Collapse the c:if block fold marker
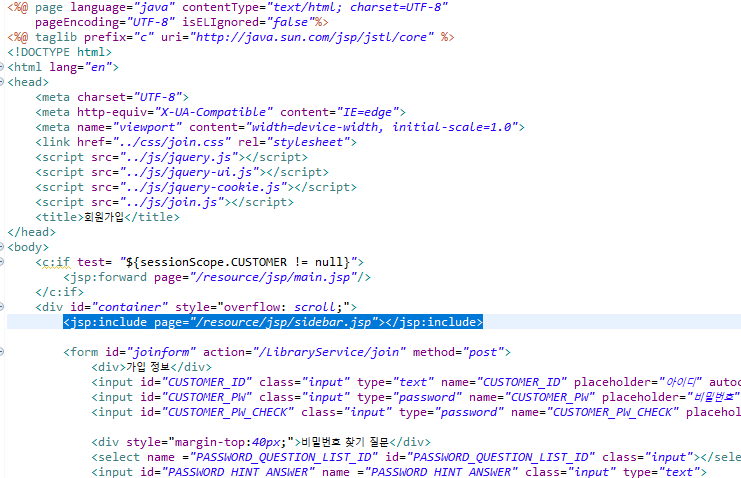 coord(1,262)
